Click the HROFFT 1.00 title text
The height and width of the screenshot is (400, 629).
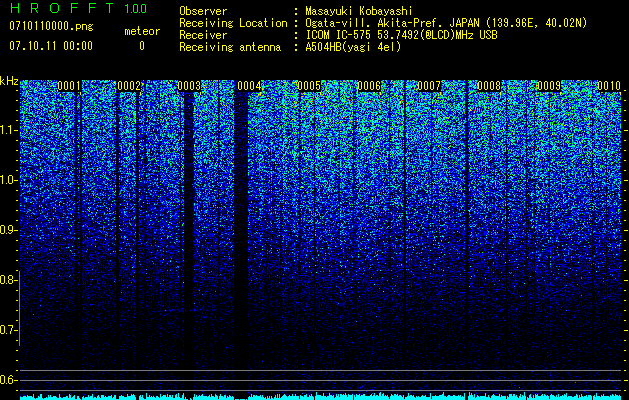pos(78,8)
